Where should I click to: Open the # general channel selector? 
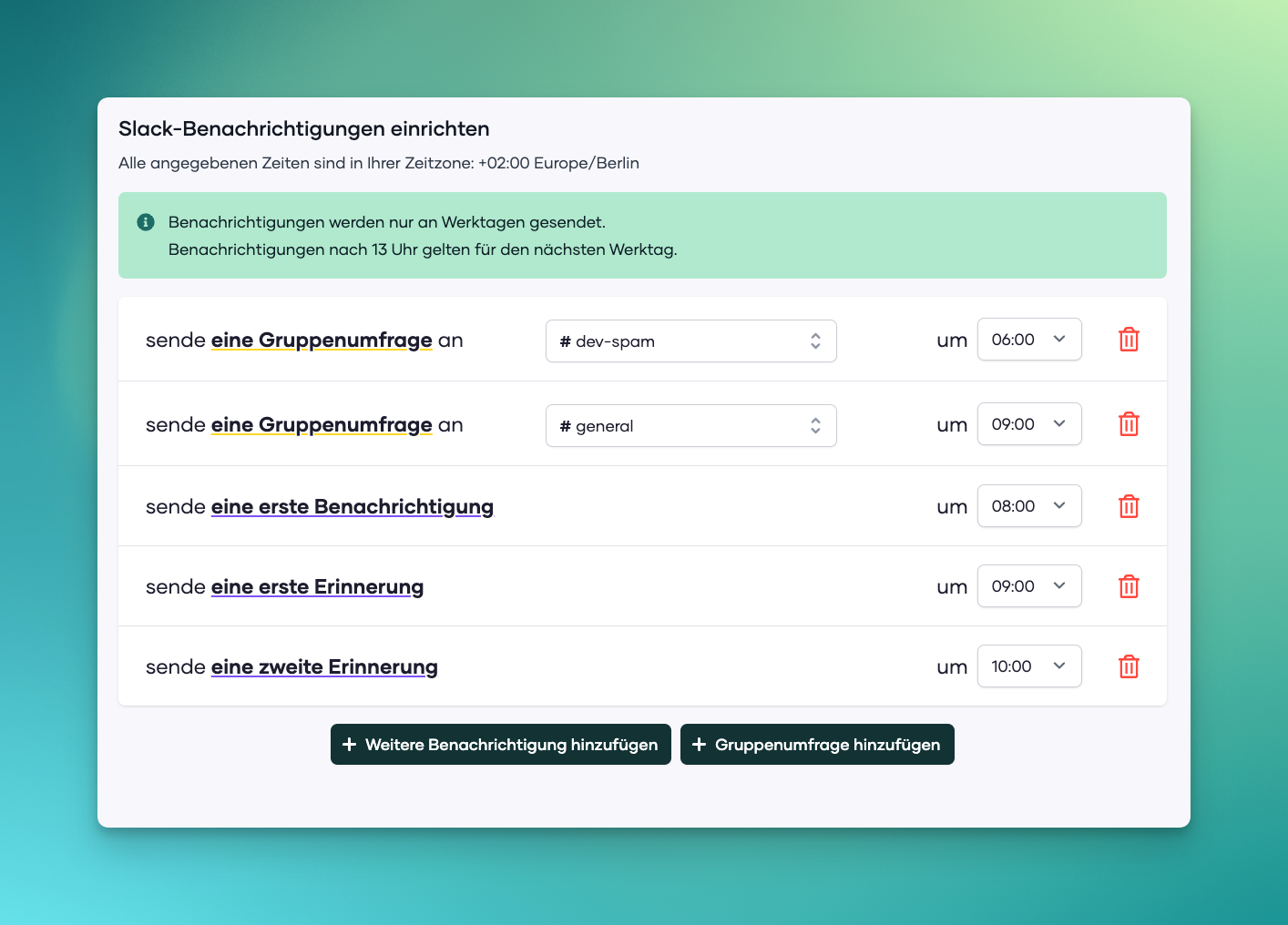coord(691,425)
